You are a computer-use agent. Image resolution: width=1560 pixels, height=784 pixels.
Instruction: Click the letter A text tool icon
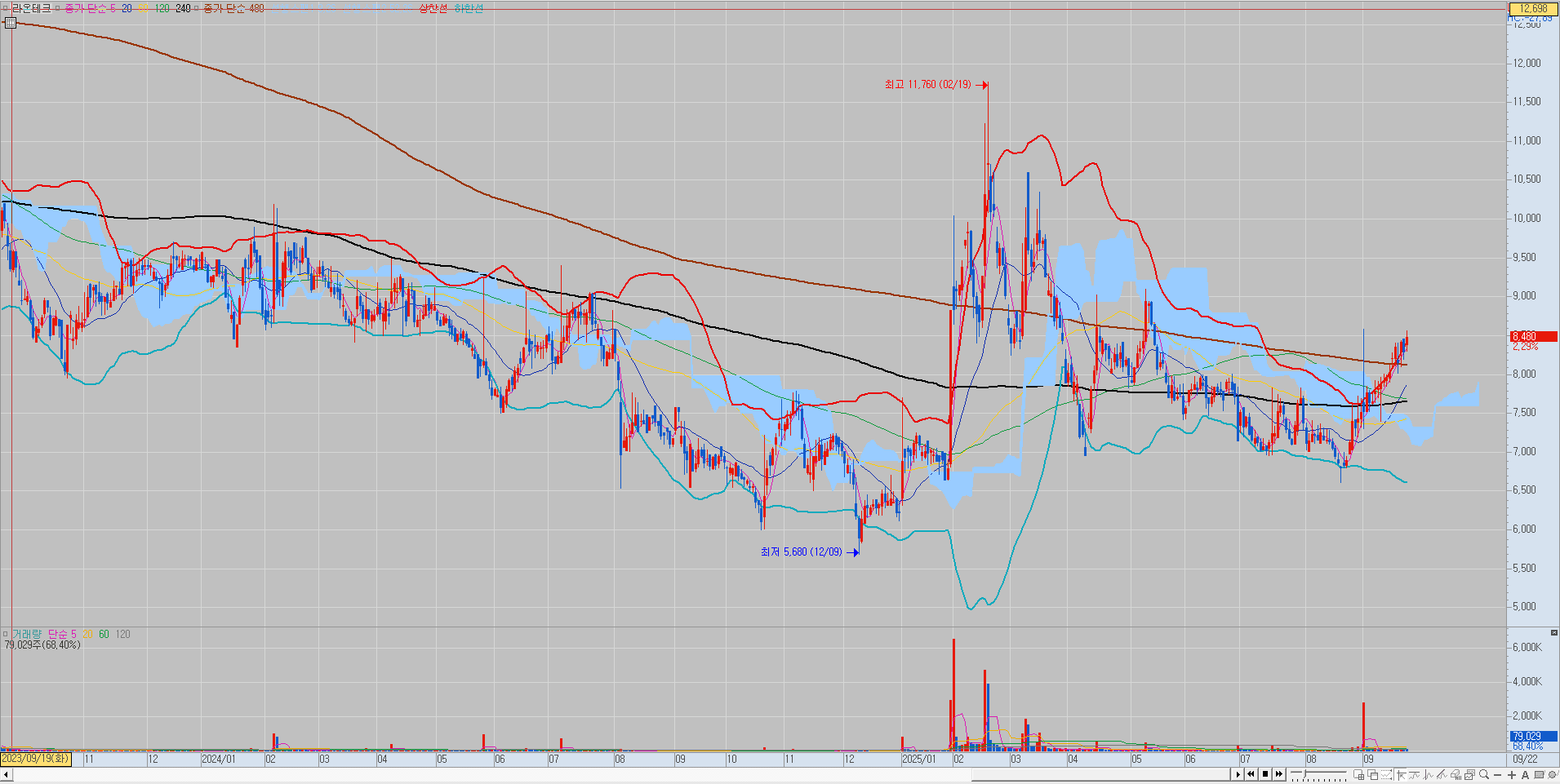point(1525,775)
